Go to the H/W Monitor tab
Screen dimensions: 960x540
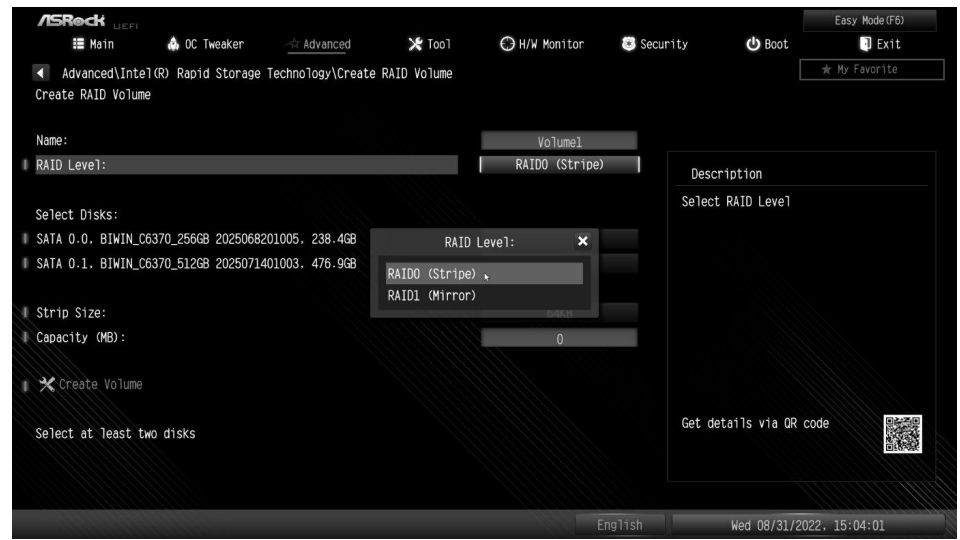click(x=540, y=44)
